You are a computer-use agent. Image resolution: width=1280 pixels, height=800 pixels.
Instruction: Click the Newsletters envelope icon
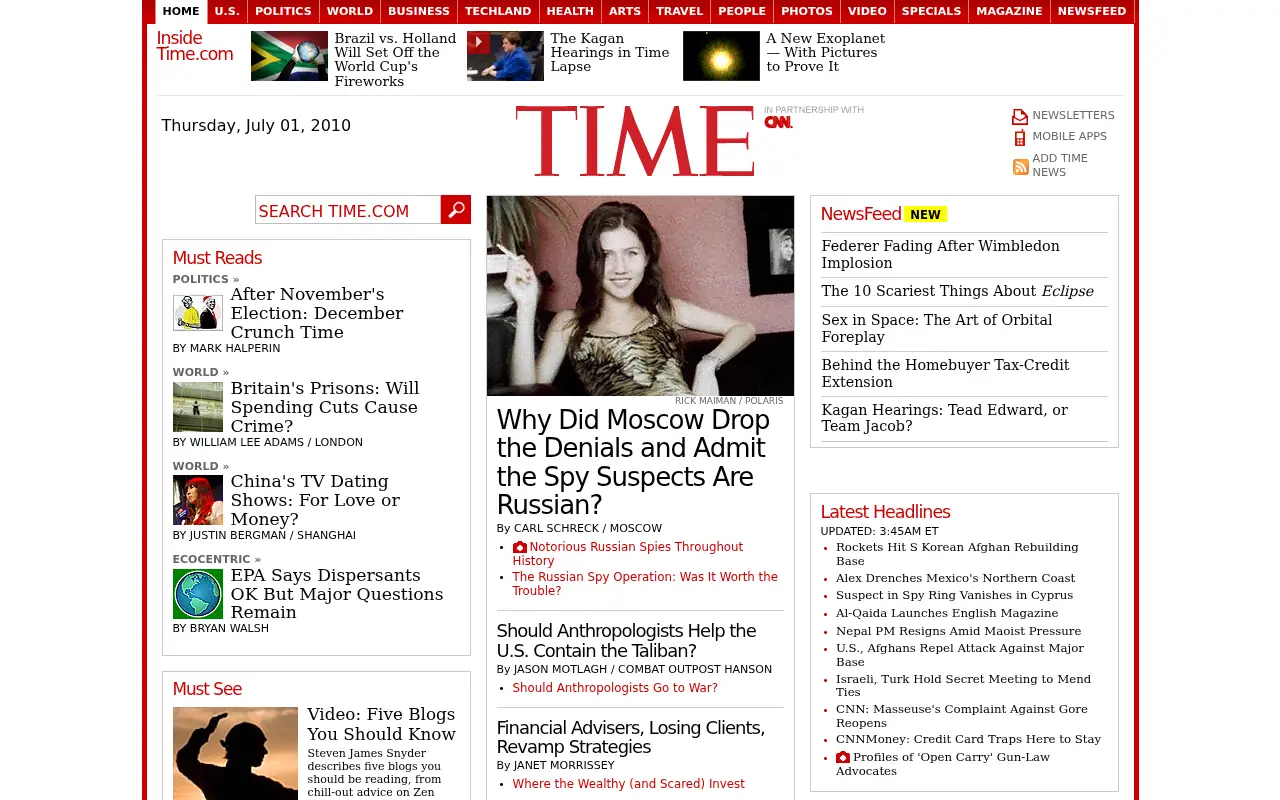tap(1020, 117)
